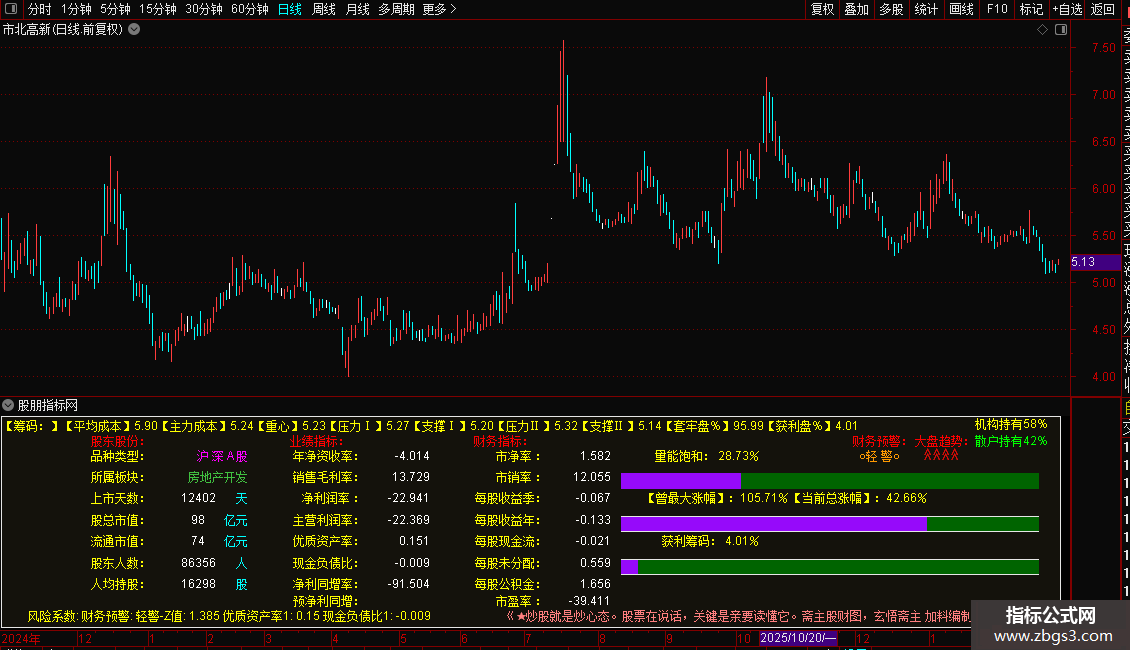Click the 每股公积金 value 1.656
Screen dimensions: 1130x650
595,584
